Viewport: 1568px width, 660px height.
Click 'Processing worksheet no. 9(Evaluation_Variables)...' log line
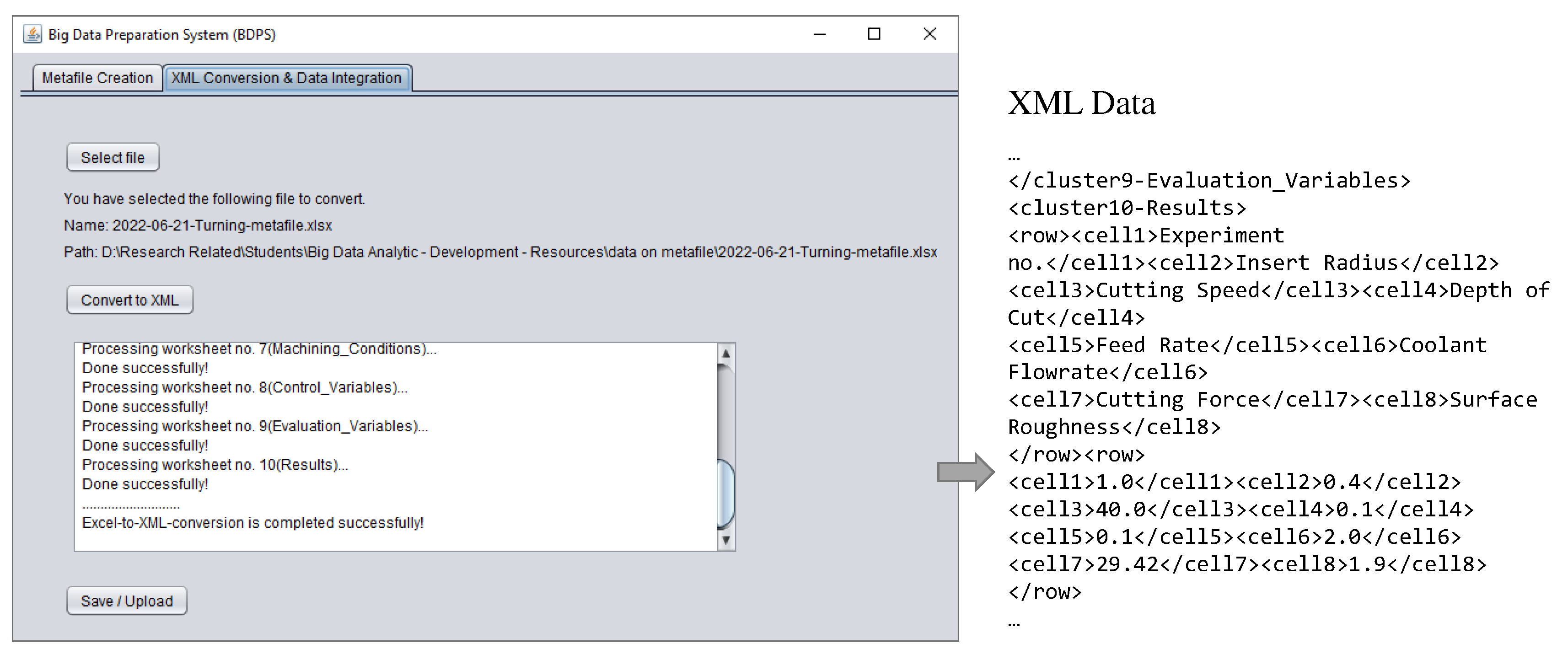255,426
